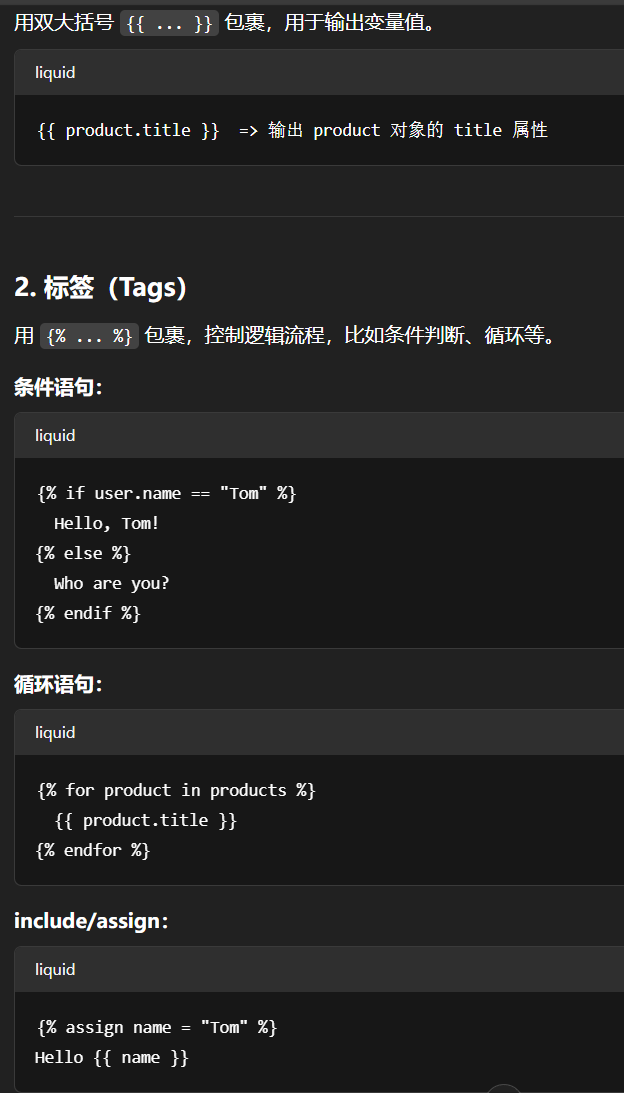Click the {% else %} code line
Viewport: 624px width, 1093px height.
click(x=84, y=554)
